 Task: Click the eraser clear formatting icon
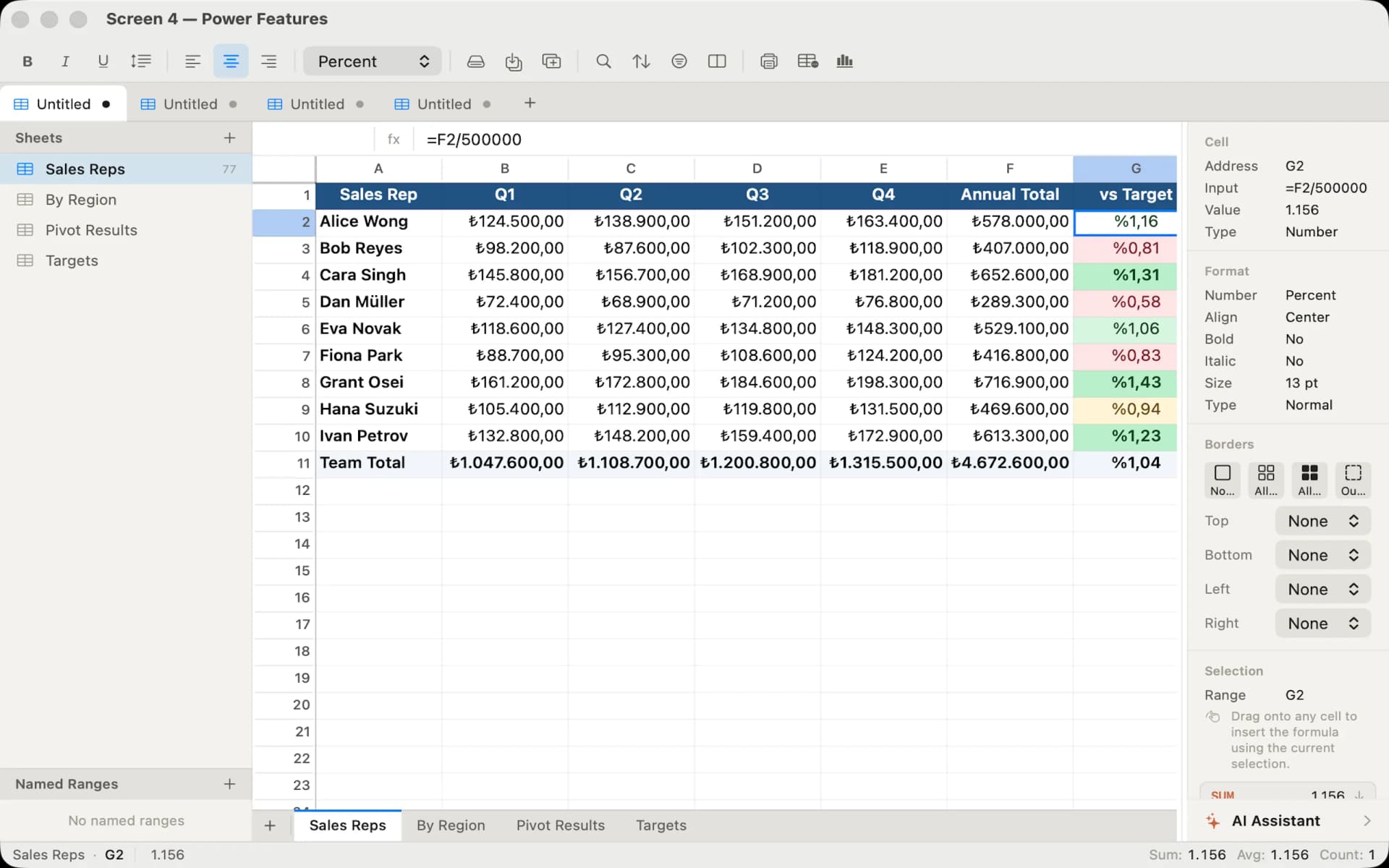click(x=475, y=61)
